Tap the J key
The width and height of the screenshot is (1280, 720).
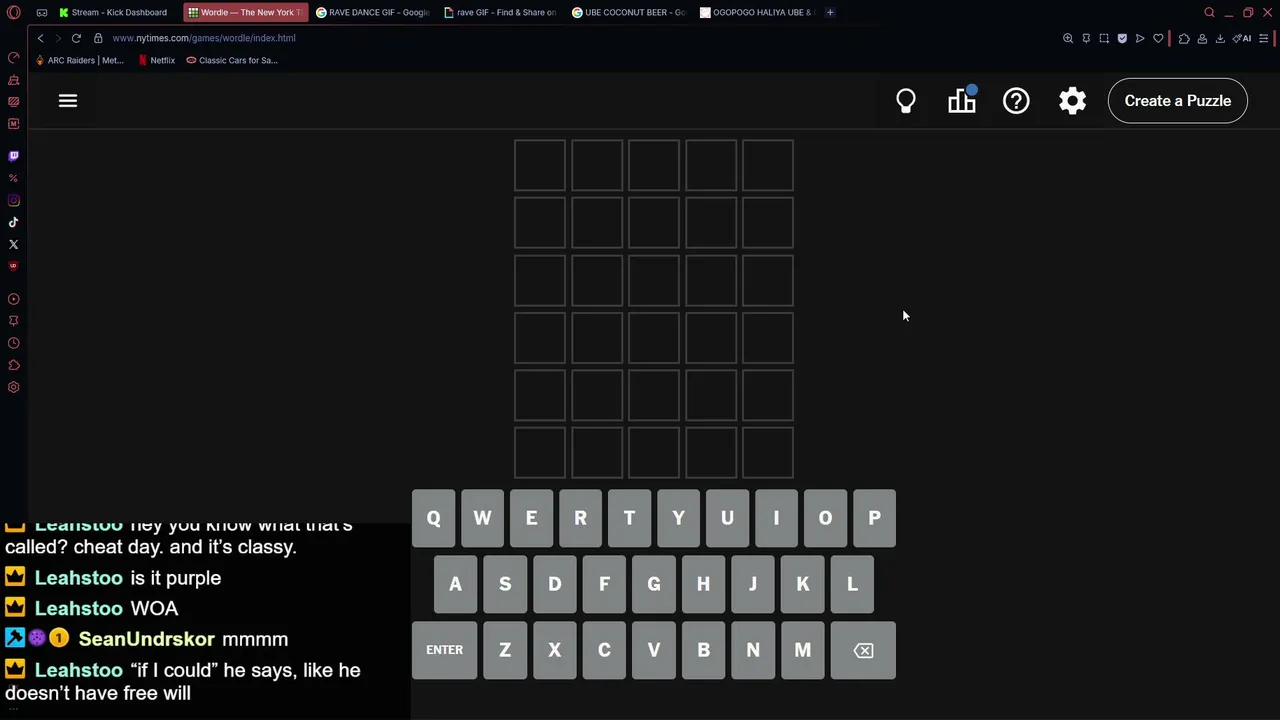753,584
